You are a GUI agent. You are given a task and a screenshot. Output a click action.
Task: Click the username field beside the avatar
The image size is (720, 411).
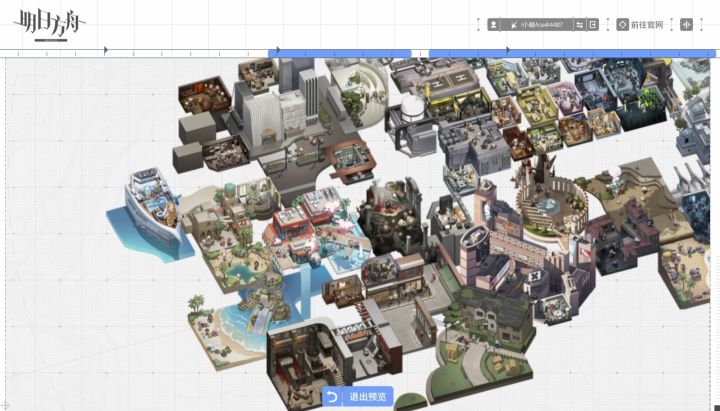537,25
